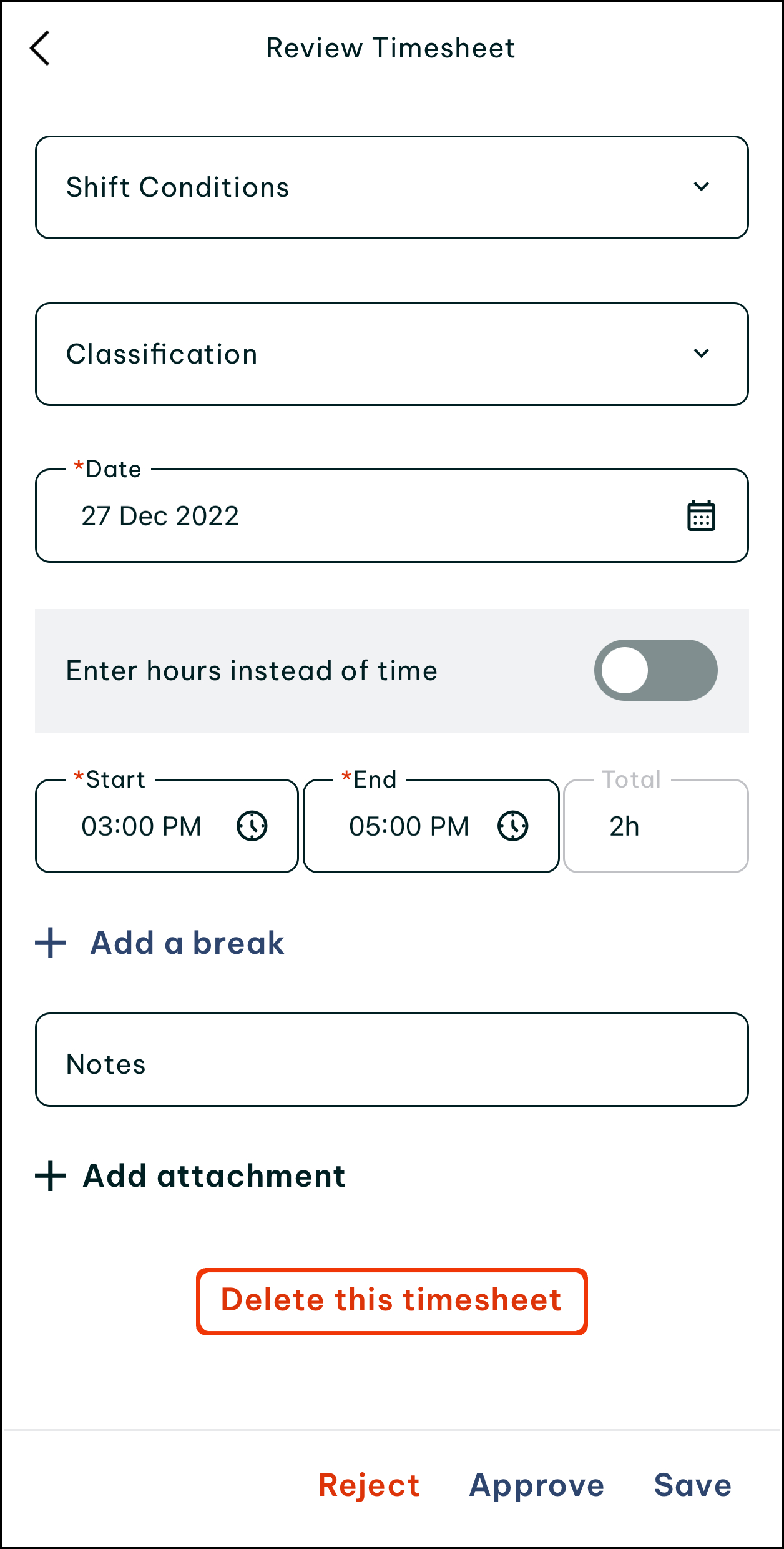Click the plus icon beside Add a break
The image size is (784, 1549).
51,943
